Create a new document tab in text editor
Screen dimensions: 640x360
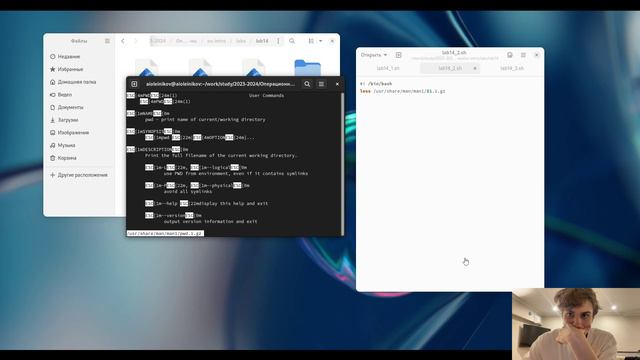click(x=398, y=55)
